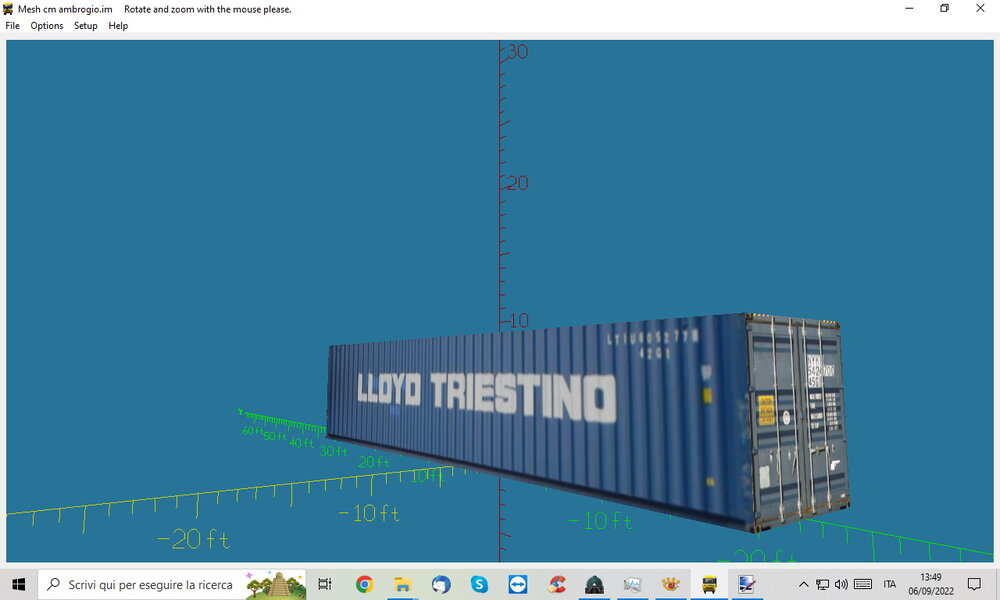Viewport: 1000px width, 600px height.
Task: Open the notification center icon
Action: [x=974, y=584]
